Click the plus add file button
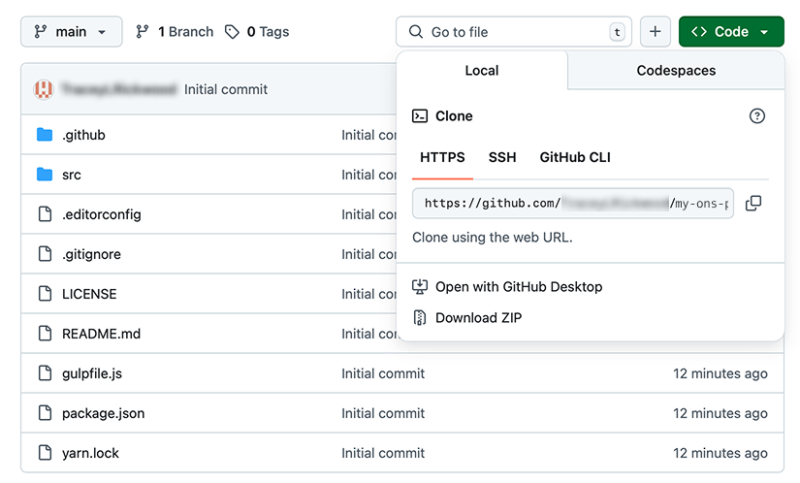Image resolution: width=800 pixels, height=483 pixels. coord(655,32)
